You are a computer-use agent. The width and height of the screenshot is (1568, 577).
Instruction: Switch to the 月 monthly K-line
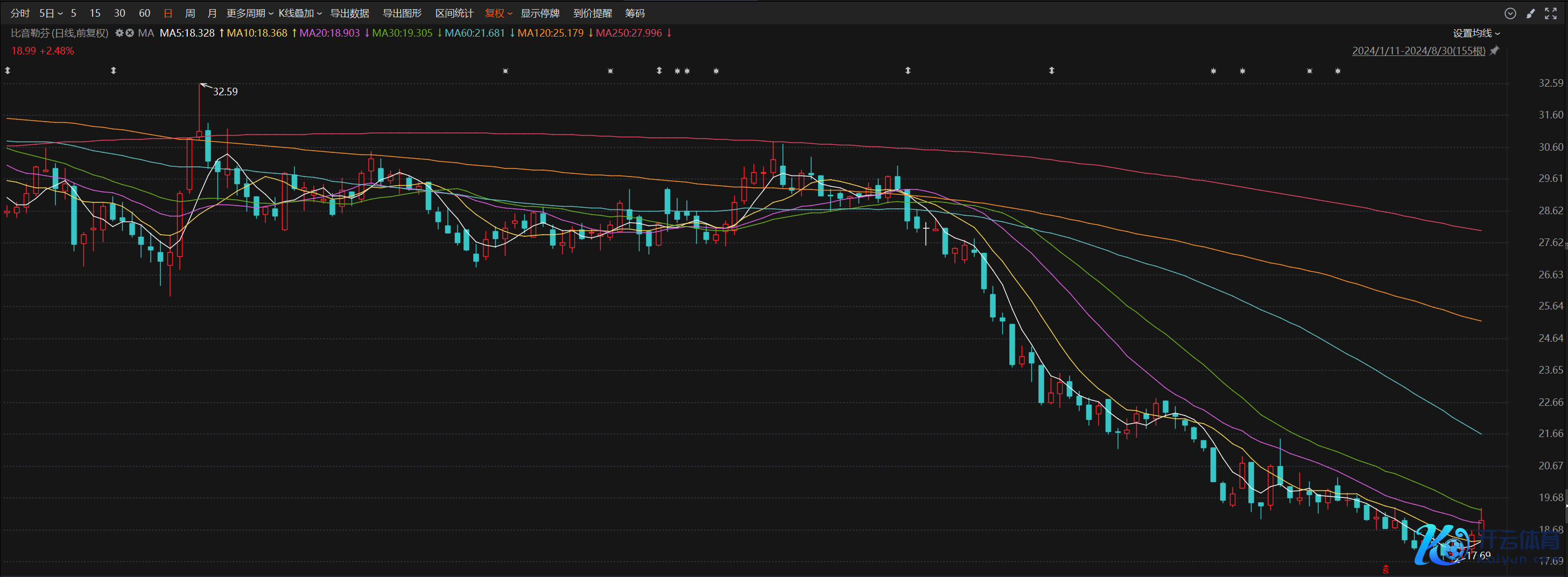tap(212, 13)
